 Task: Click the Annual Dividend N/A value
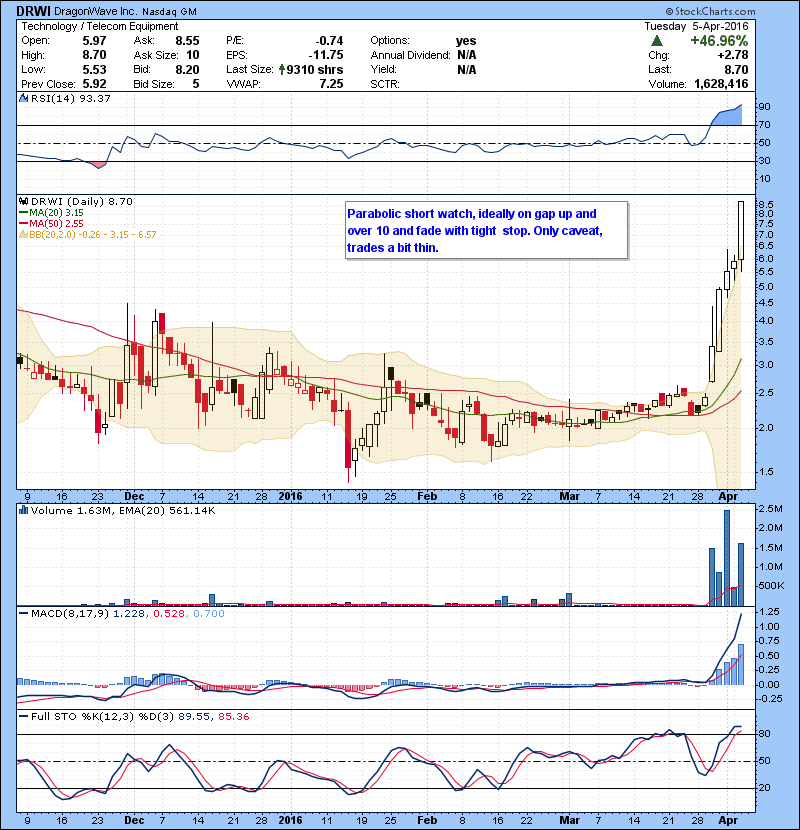(466, 55)
